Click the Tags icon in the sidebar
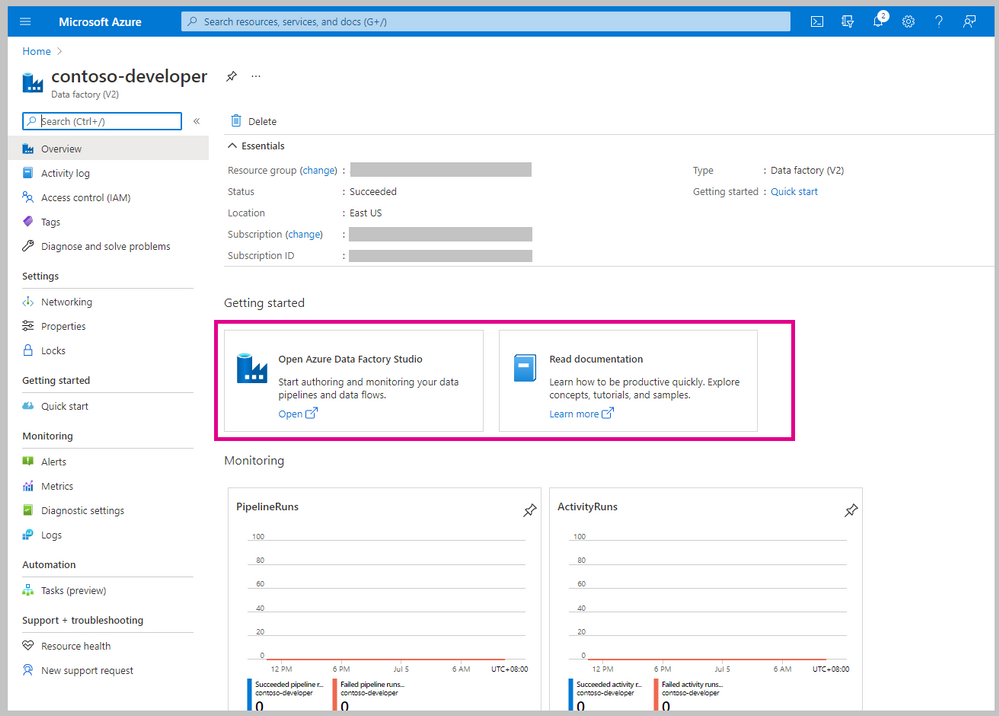999x716 pixels. [27, 222]
